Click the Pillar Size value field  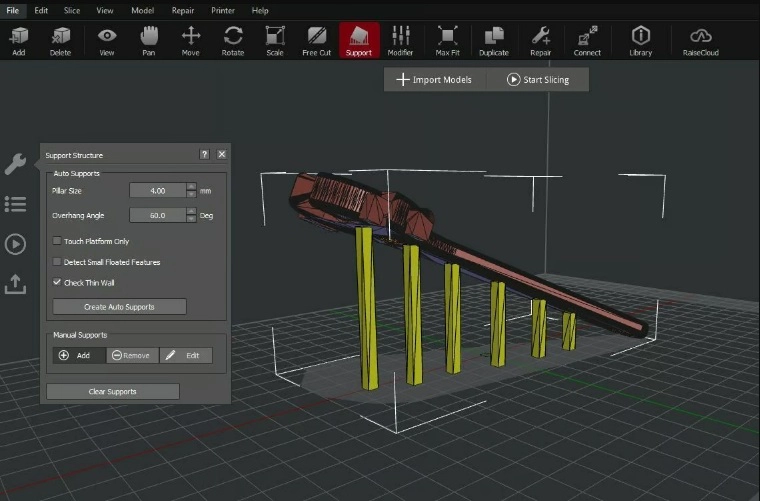[158, 190]
